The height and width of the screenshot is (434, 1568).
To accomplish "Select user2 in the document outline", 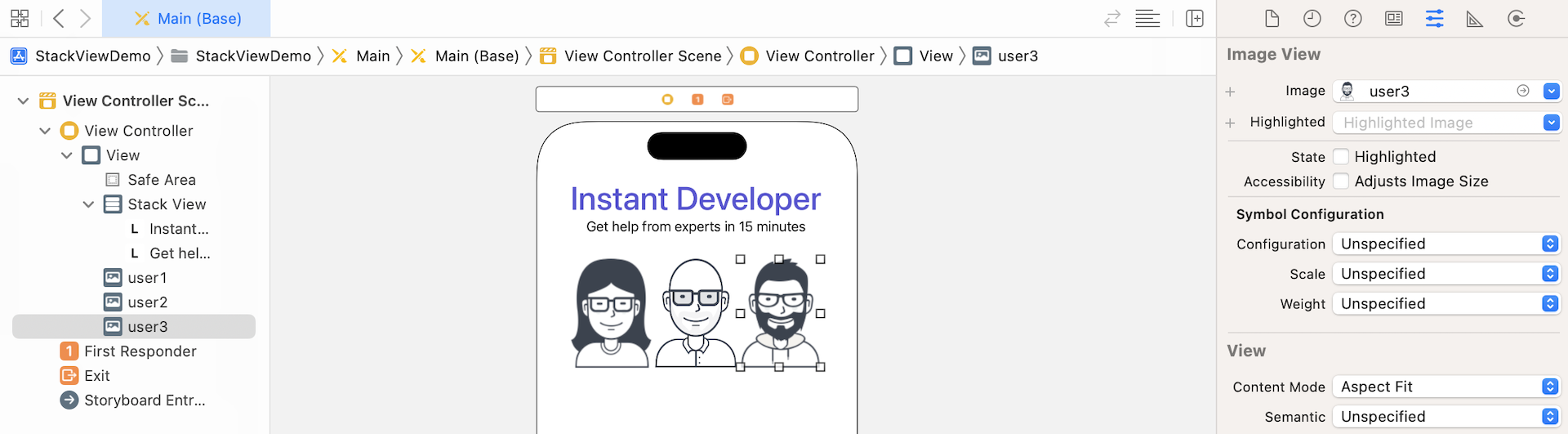I will (x=147, y=302).
